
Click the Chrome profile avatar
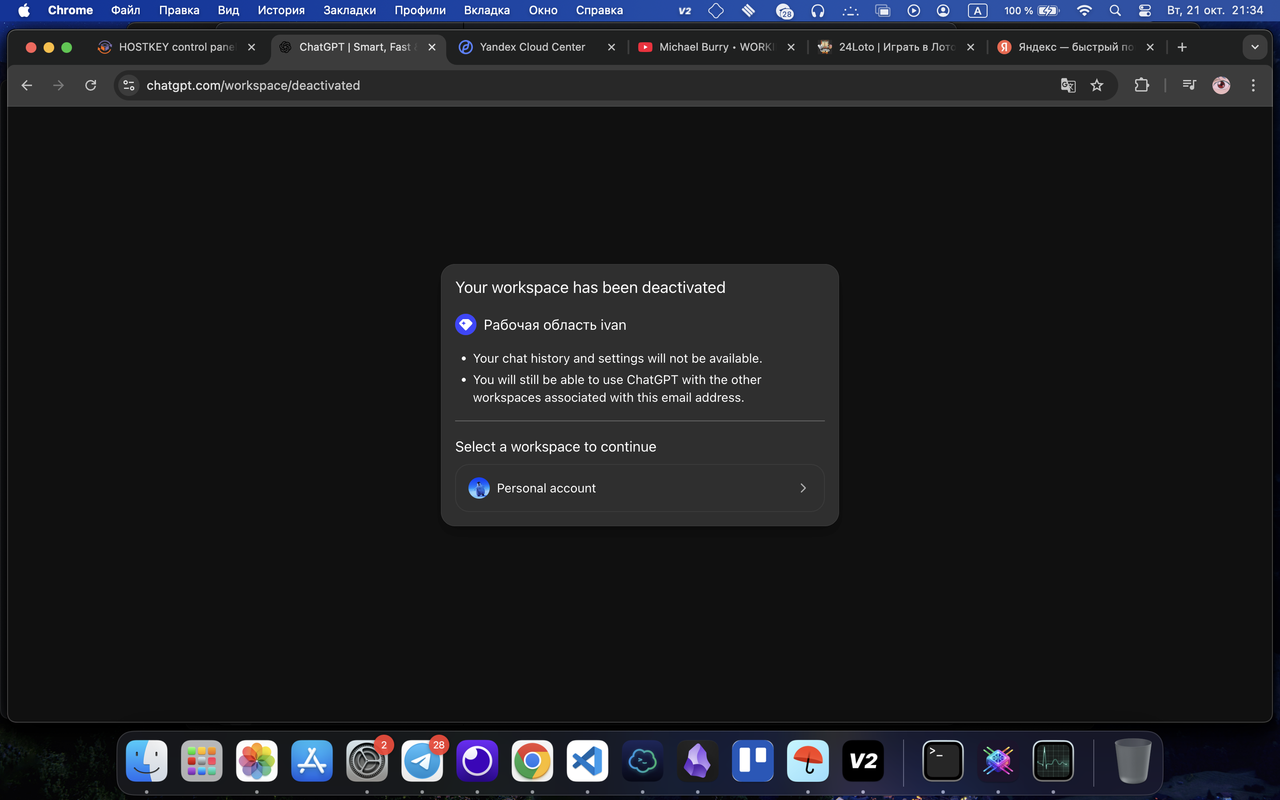(1221, 85)
